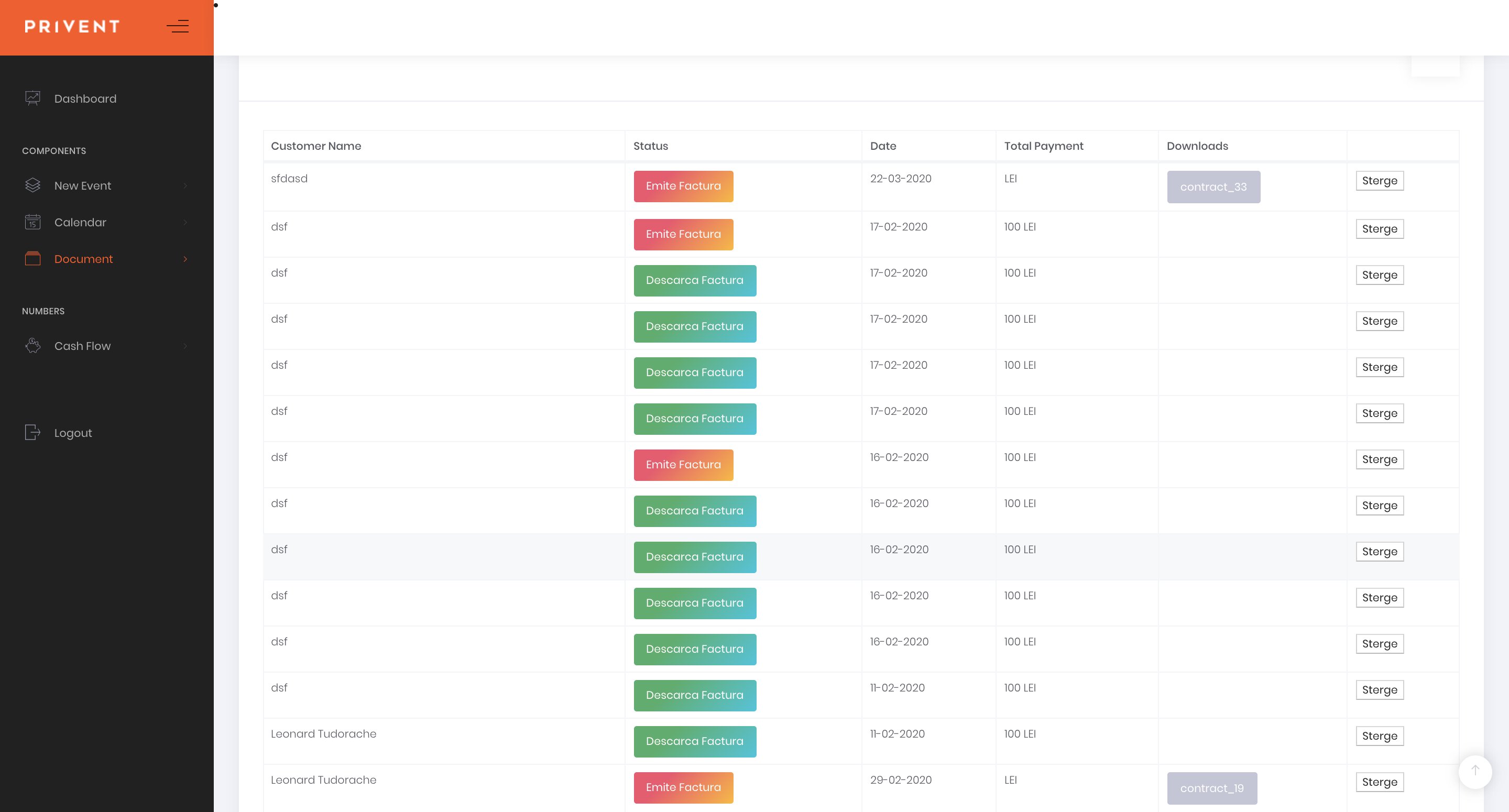Screen dimensions: 1509x812
Task: Click the PRIVENT logo
Action: (72, 26)
